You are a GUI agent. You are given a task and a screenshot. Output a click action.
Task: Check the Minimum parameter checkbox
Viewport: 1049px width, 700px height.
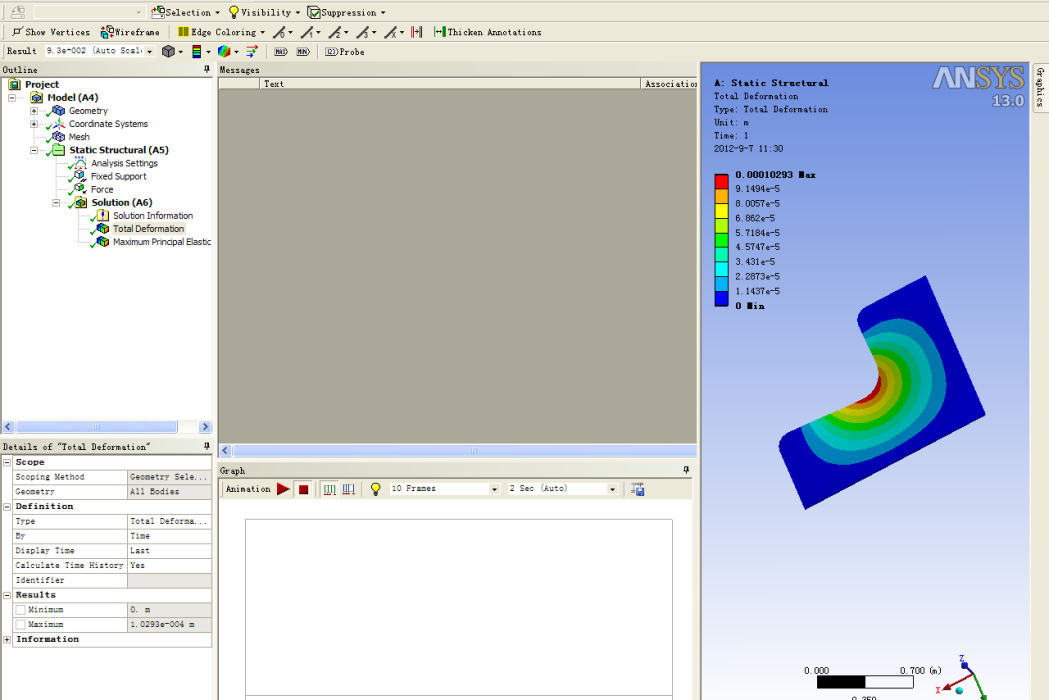21,610
